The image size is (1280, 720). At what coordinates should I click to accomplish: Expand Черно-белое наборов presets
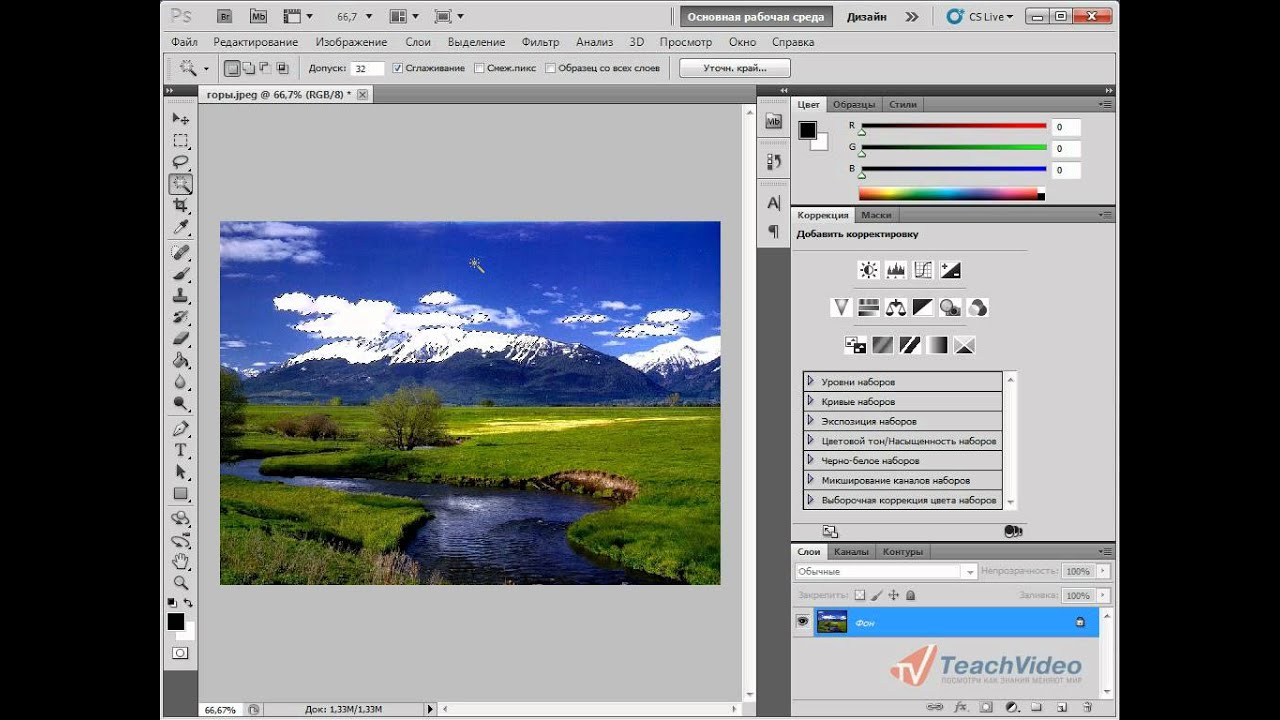click(810, 460)
